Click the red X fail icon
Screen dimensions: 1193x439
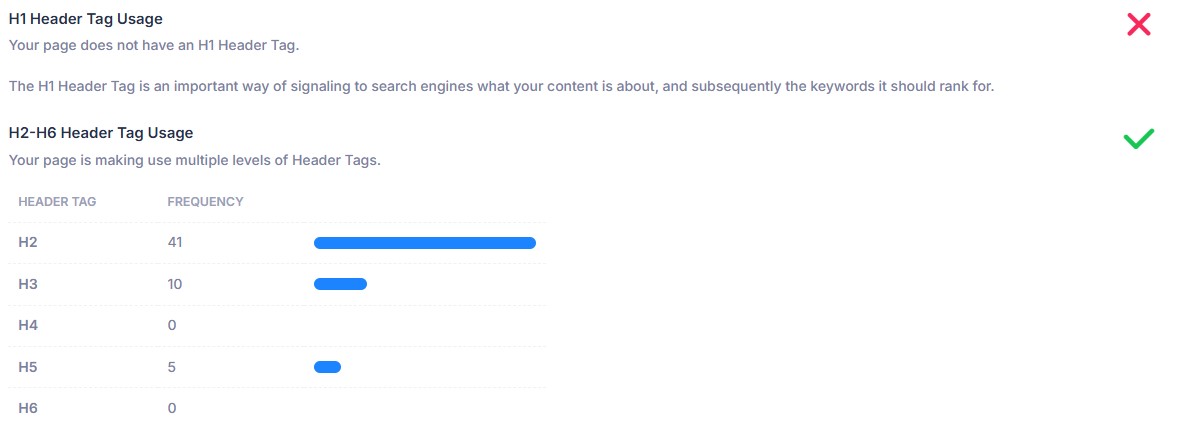pyautogui.click(x=1139, y=25)
